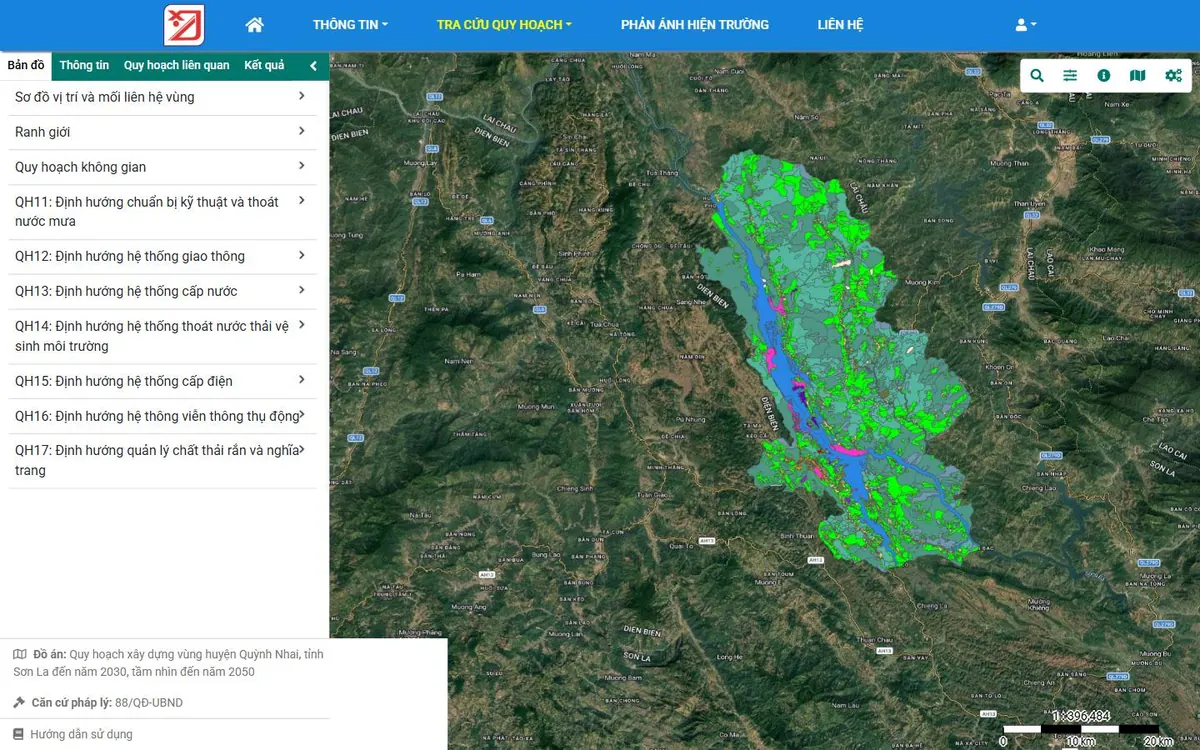Collapse the sidebar with left chevron
Image resolution: width=1200 pixels, height=750 pixels.
(313, 66)
